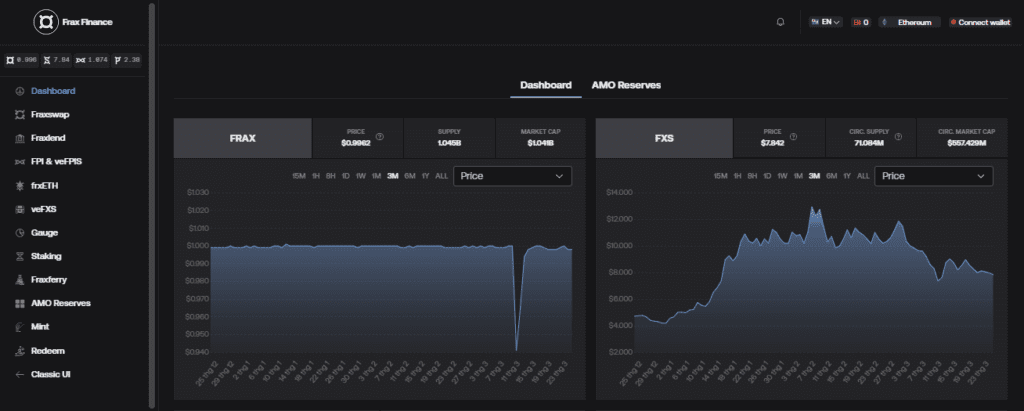Open Staking from the sidebar

click(x=46, y=256)
